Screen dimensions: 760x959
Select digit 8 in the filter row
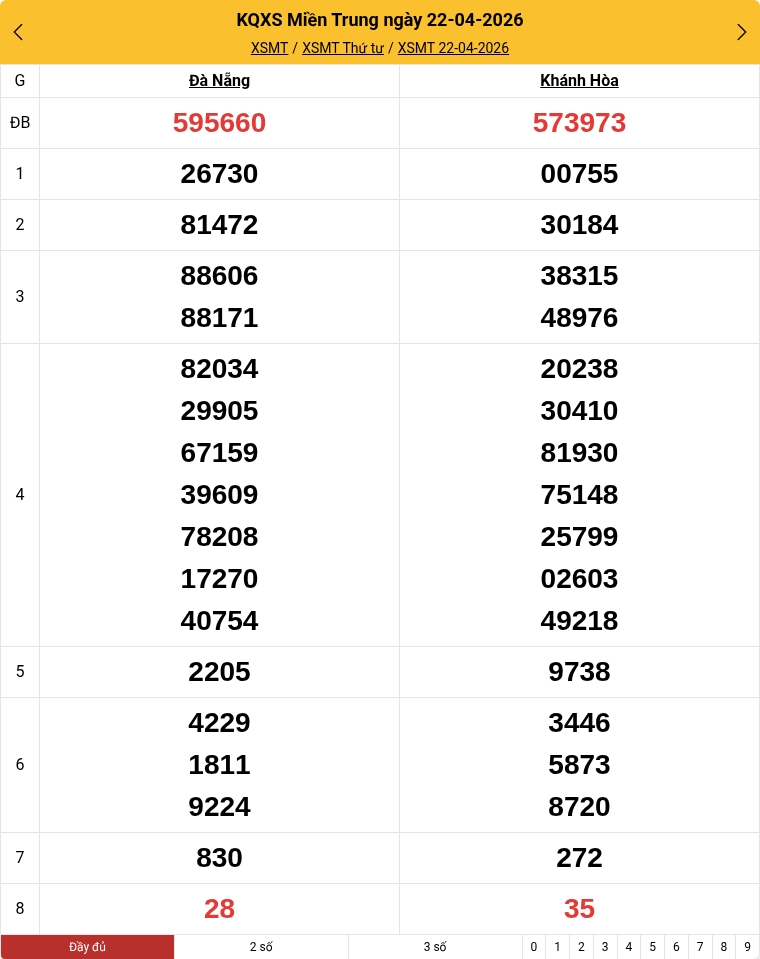[x=724, y=947]
